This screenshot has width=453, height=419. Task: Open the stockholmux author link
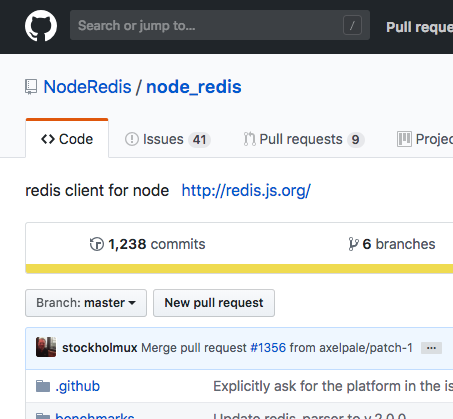pos(100,348)
